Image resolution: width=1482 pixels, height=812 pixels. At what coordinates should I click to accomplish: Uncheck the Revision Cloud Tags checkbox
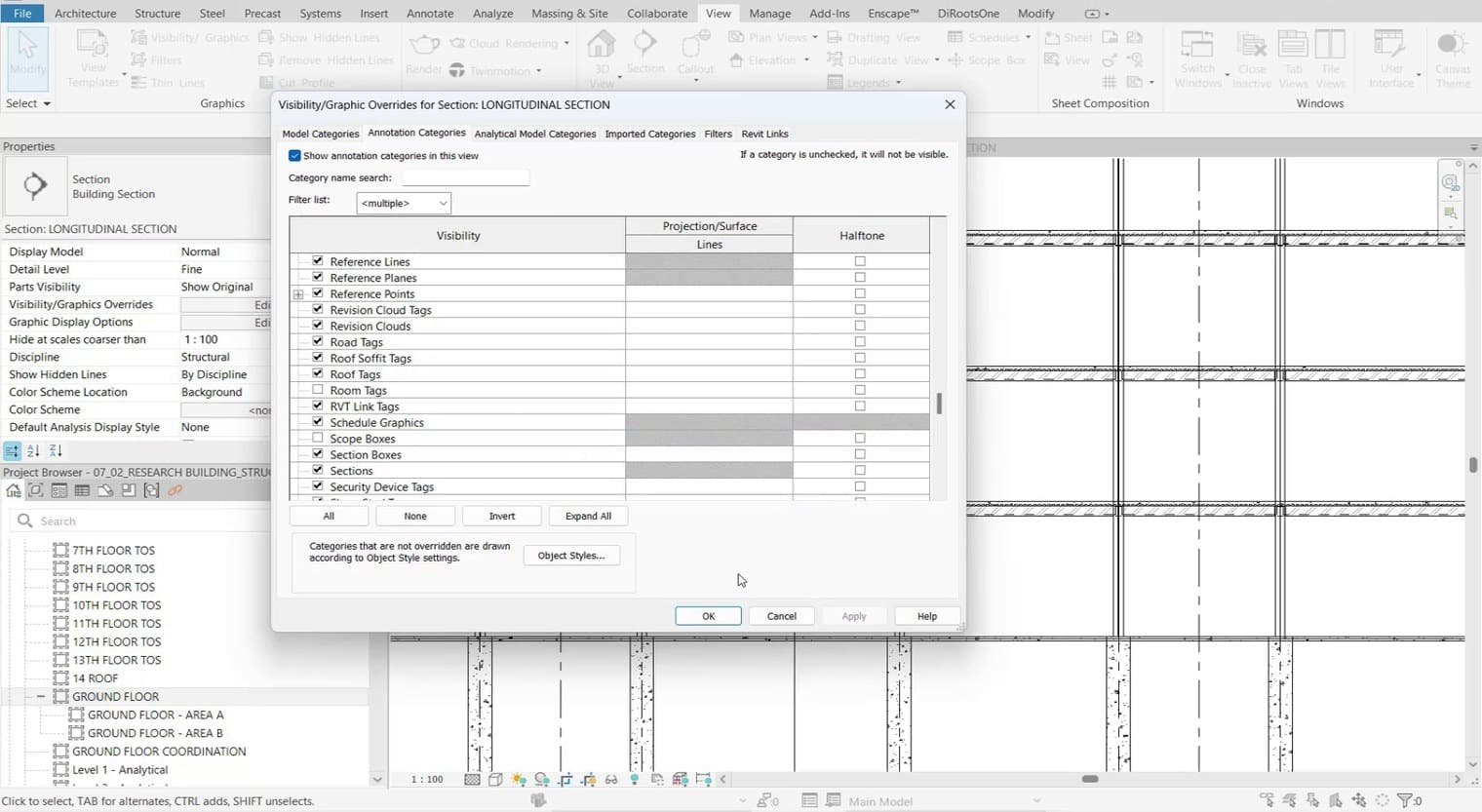pyautogui.click(x=318, y=309)
